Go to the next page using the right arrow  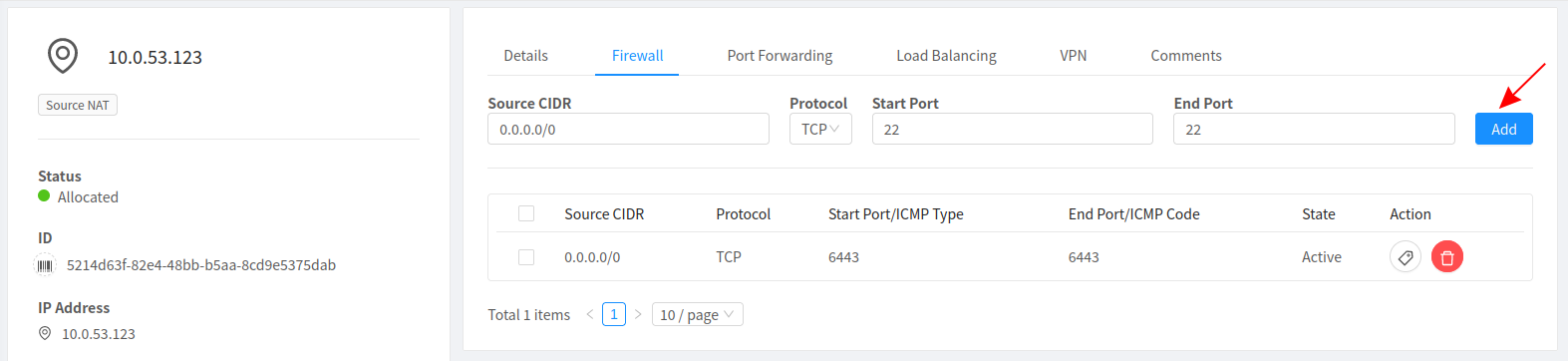coord(638,314)
